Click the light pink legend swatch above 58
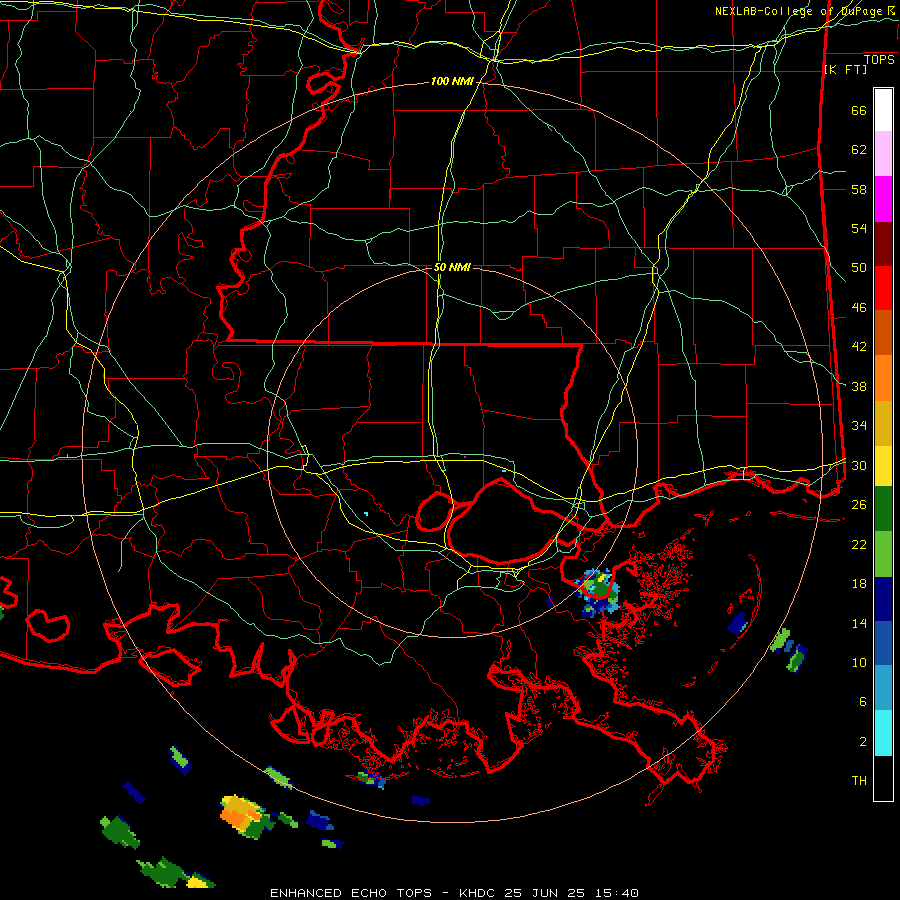Viewport: 900px width, 900px height. tap(883, 154)
